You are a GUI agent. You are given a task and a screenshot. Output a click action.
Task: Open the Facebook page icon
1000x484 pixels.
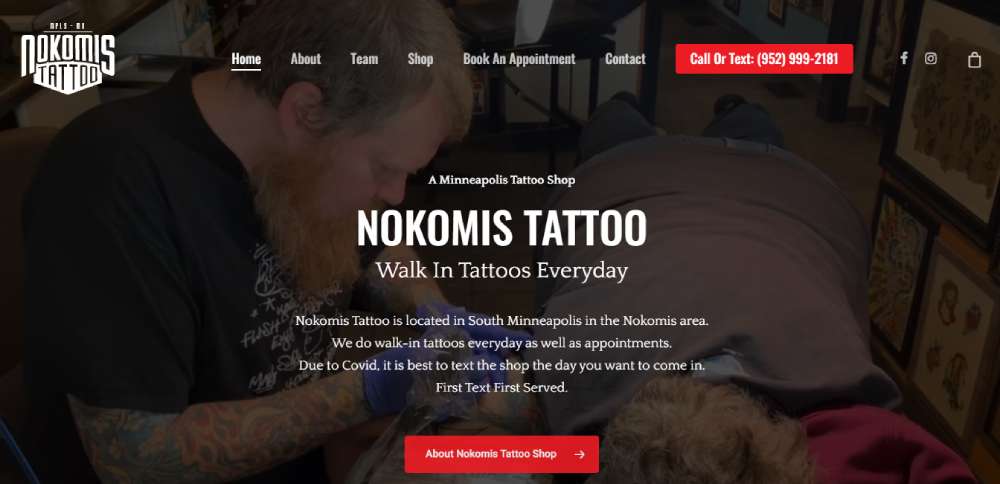click(x=904, y=58)
